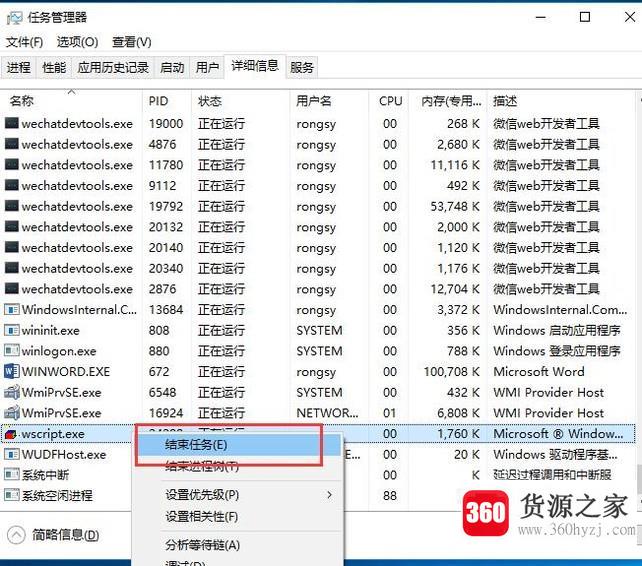Click icon of wechatdevtools.exe PID 20340

pyautogui.click(x=11, y=267)
